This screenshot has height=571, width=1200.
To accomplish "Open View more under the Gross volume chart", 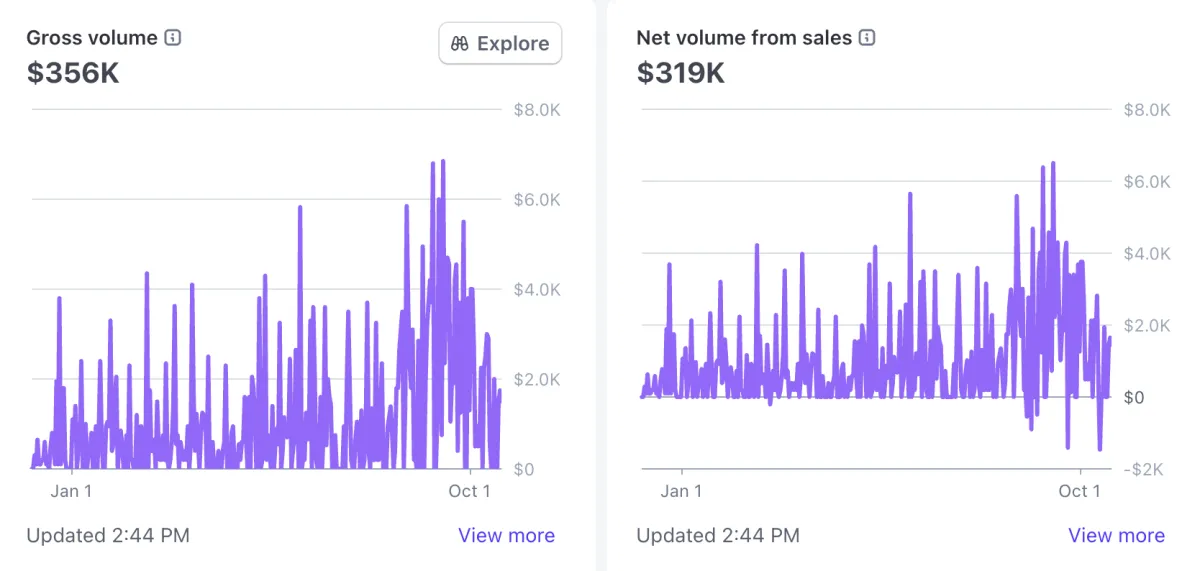I will (x=506, y=535).
